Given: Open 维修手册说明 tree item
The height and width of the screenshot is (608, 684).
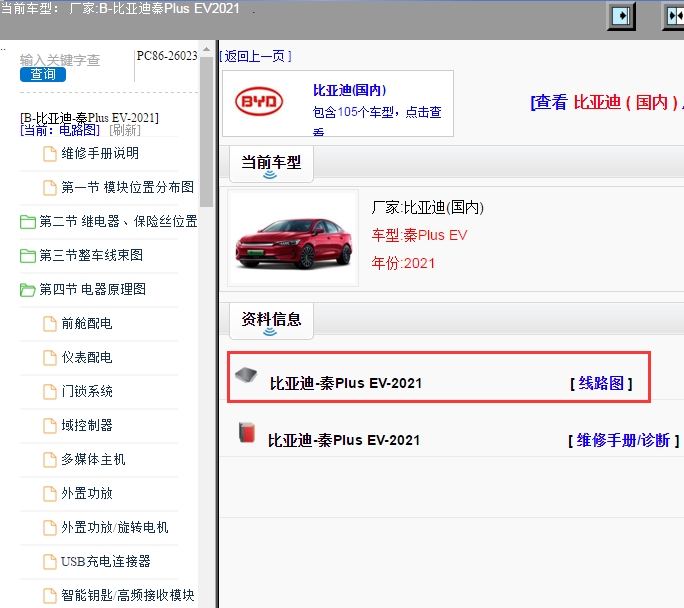Looking at the screenshot, I should pos(100,154).
